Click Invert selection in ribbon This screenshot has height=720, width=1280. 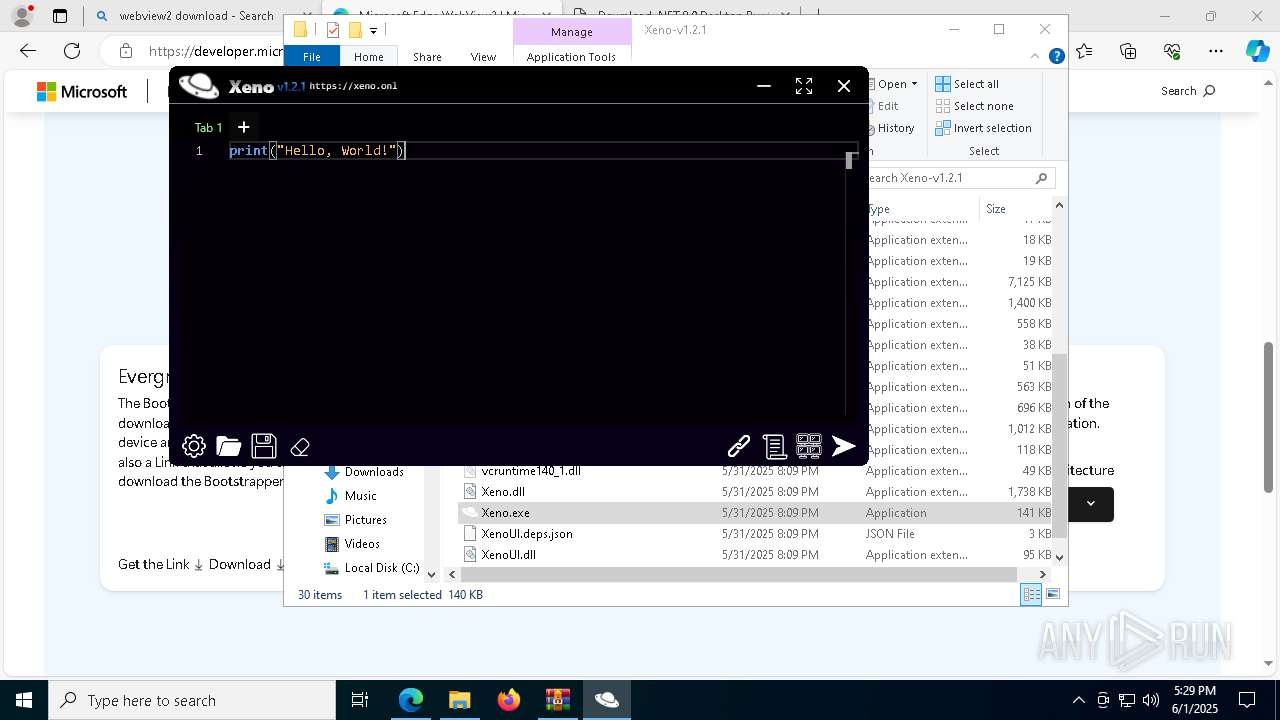983,128
